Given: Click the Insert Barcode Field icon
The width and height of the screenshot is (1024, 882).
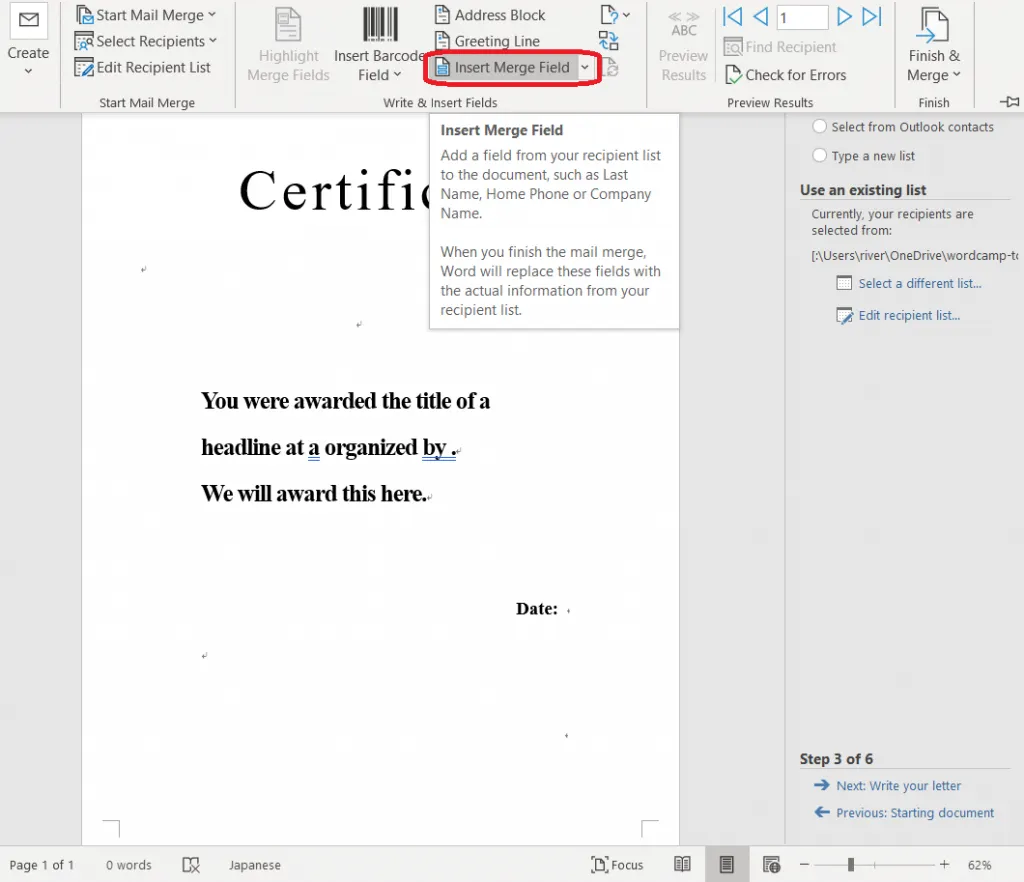Looking at the screenshot, I should click(379, 24).
